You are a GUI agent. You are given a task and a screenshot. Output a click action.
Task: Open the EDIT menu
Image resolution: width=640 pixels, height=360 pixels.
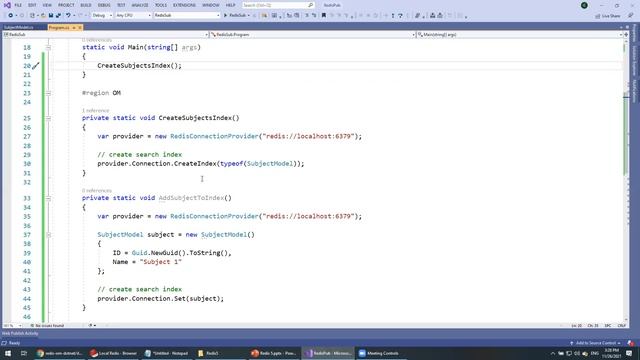(32, 5)
